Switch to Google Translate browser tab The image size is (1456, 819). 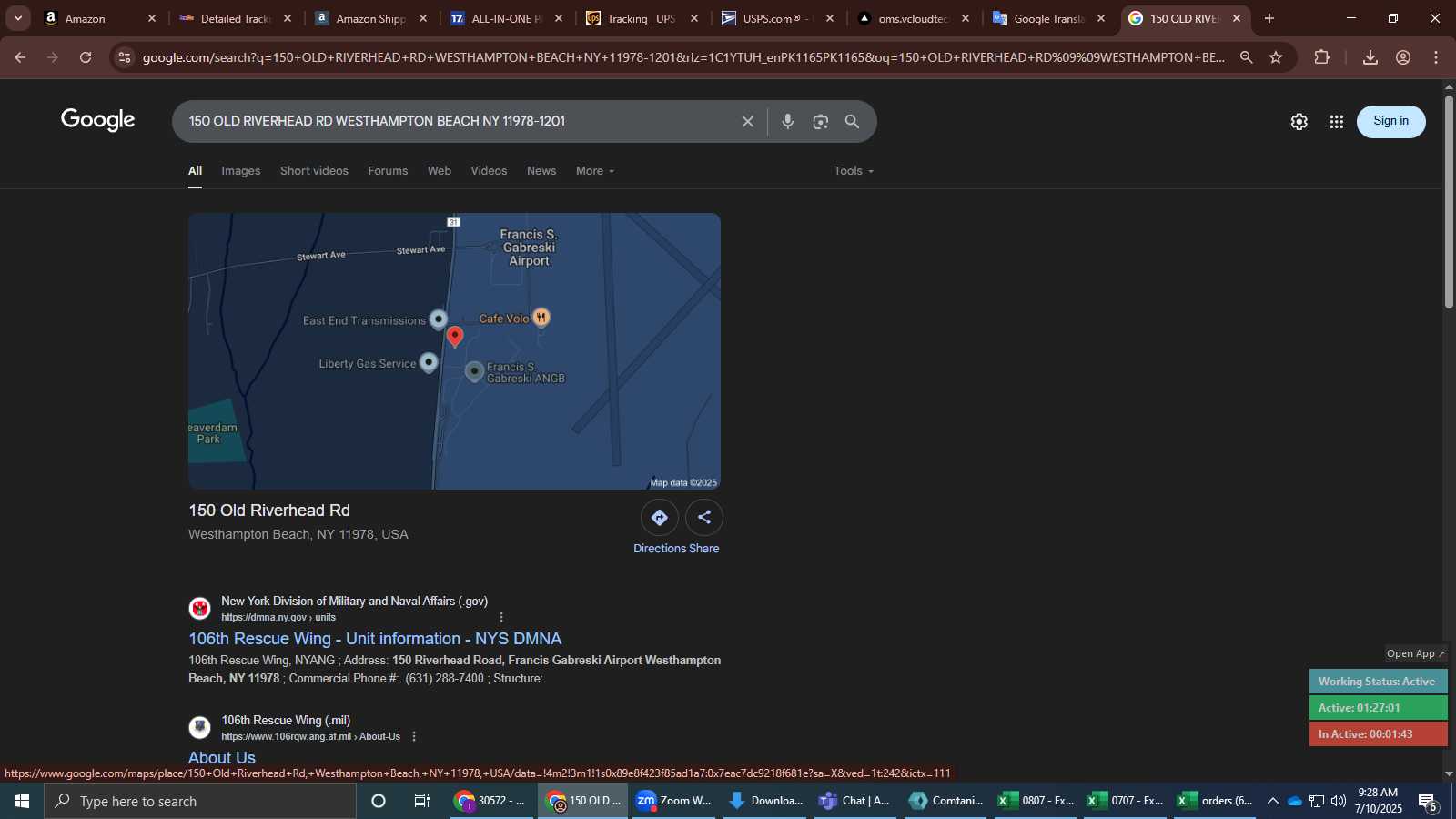[x=1048, y=18]
